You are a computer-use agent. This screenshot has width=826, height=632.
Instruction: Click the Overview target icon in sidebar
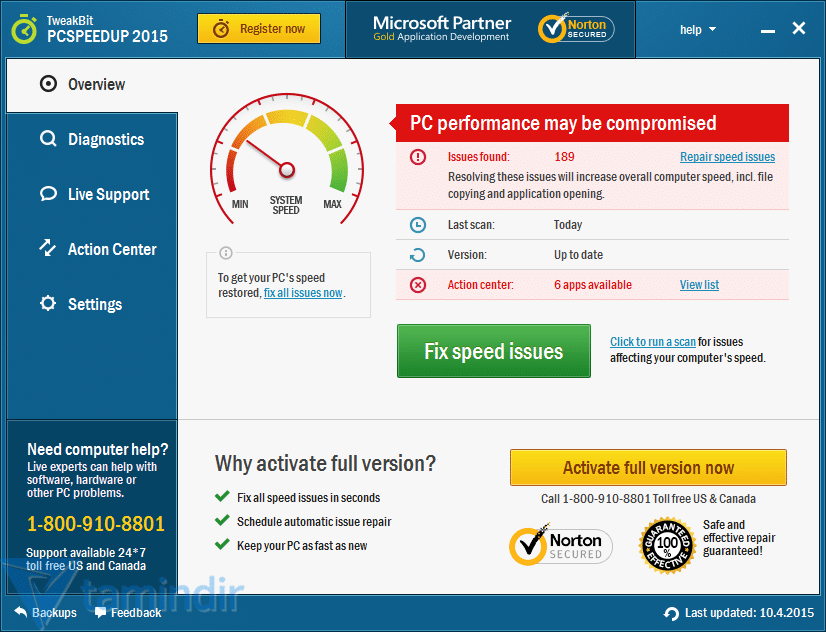point(48,84)
